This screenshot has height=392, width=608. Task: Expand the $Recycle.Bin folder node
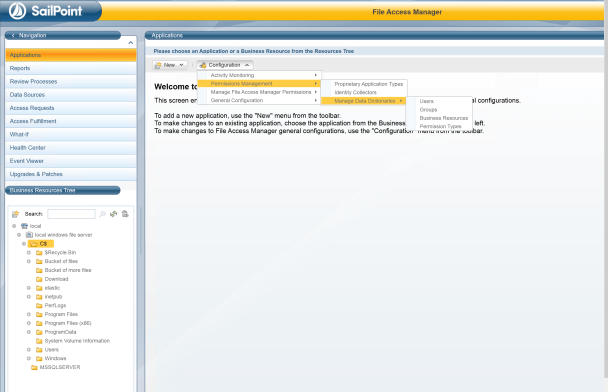29,253
